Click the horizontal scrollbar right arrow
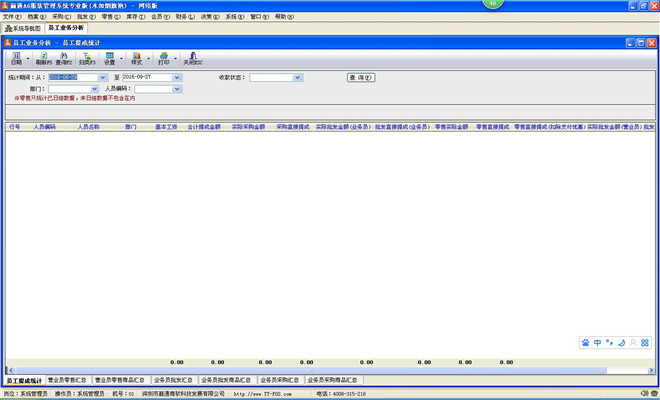The image size is (660, 400). click(x=651, y=371)
